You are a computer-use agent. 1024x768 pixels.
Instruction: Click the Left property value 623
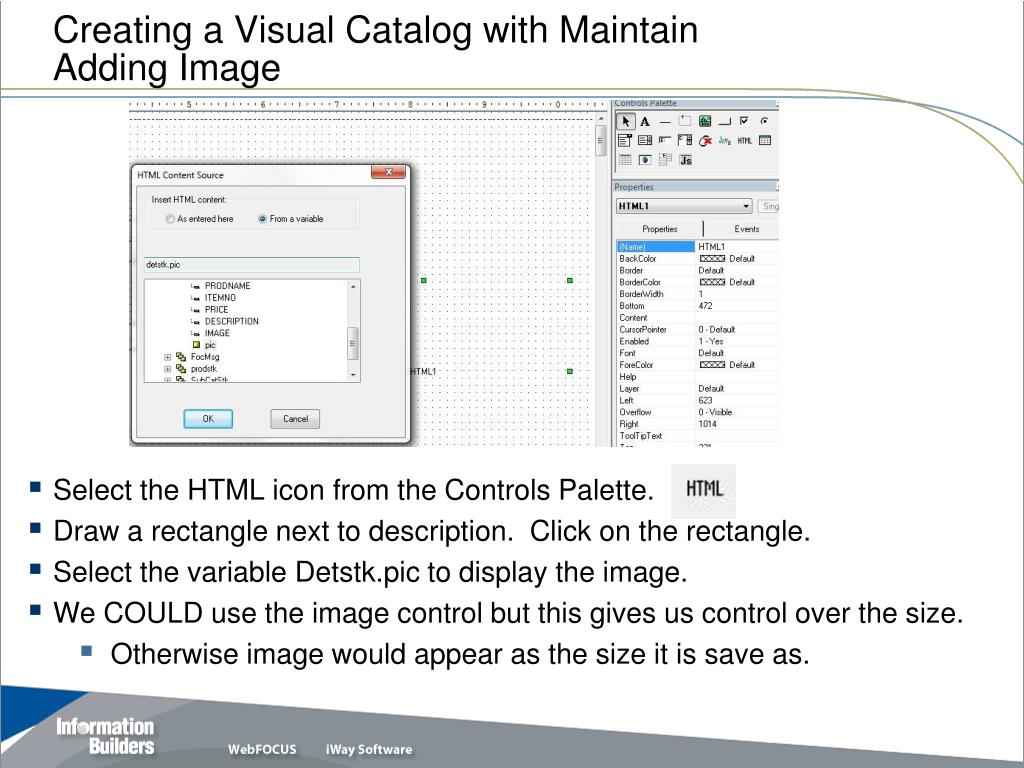point(705,400)
